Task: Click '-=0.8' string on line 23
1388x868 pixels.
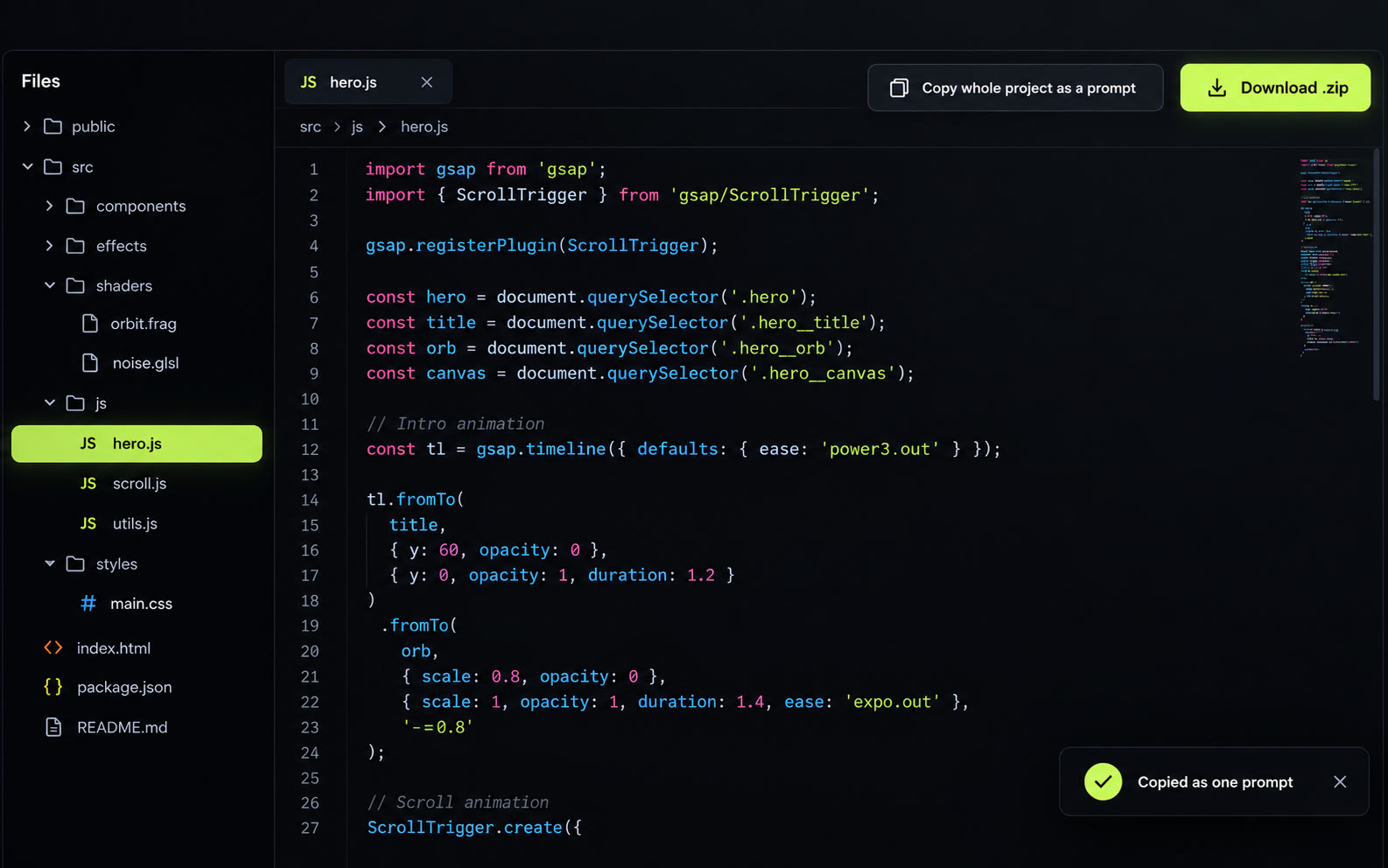Action: click(x=438, y=727)
